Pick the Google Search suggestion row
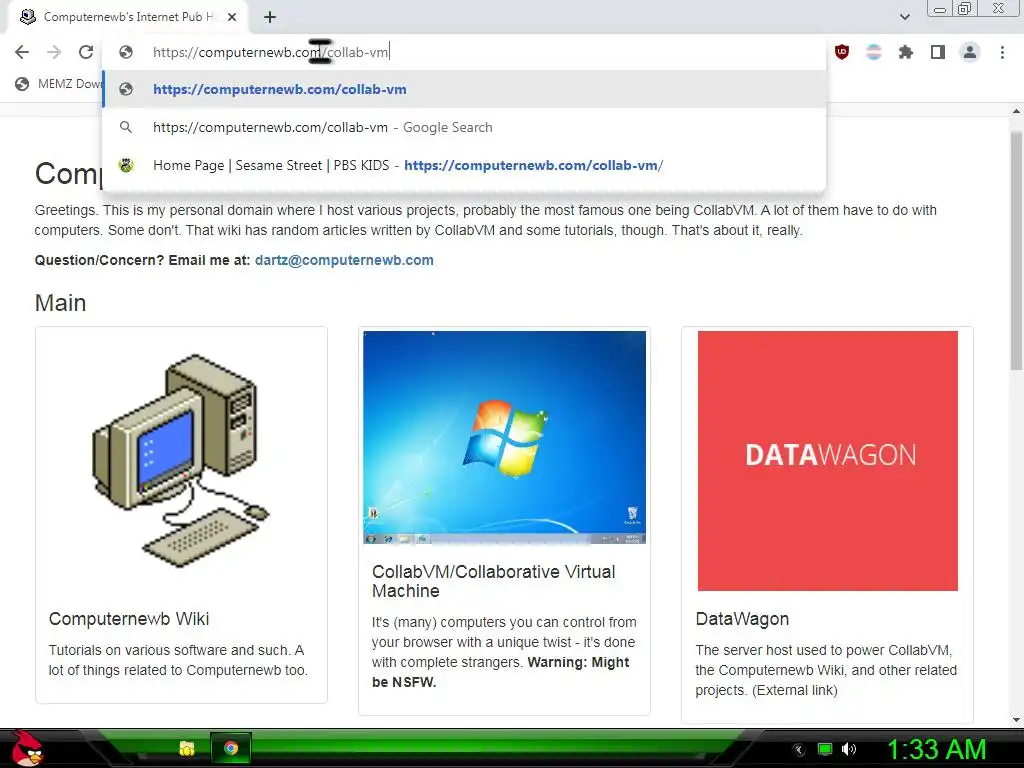This screenshot has height=768, width=1024. pyautogui.click(x=464, y=127)
